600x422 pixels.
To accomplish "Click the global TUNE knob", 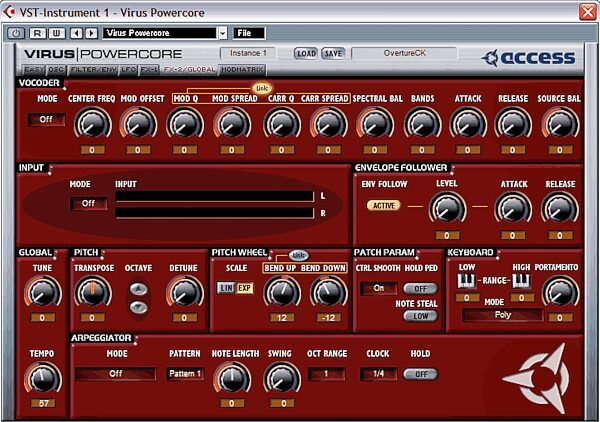I will [42, 292].
